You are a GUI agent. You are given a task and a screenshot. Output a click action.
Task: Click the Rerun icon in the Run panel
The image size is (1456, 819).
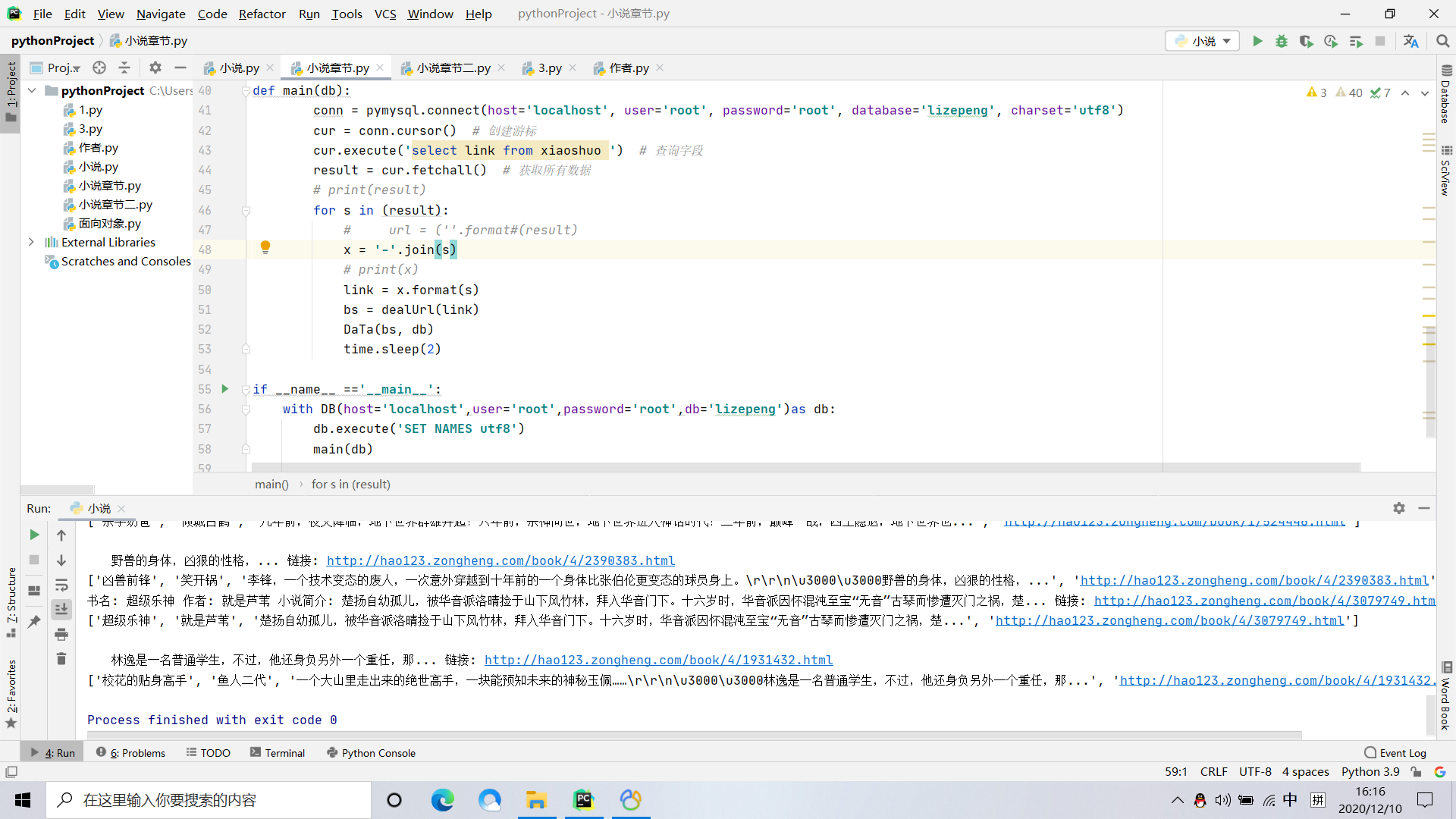pos(34,535)
